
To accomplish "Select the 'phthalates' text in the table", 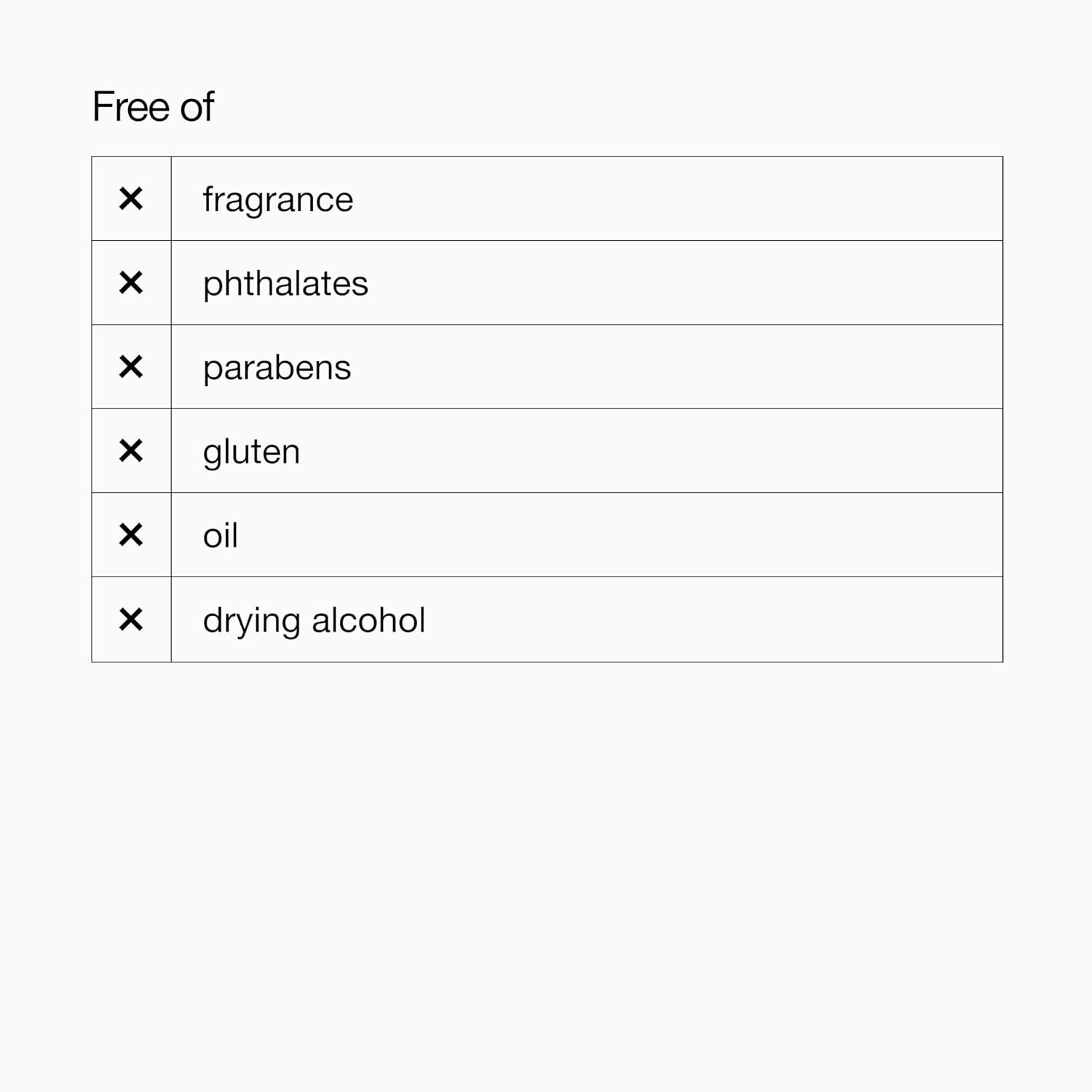I will point(285,283).
